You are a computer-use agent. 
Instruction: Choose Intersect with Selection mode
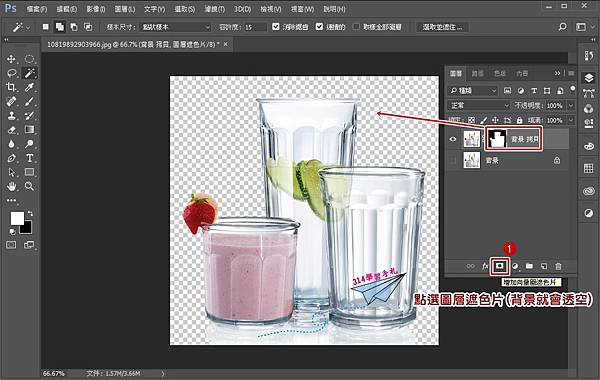(x=88, y=27)
